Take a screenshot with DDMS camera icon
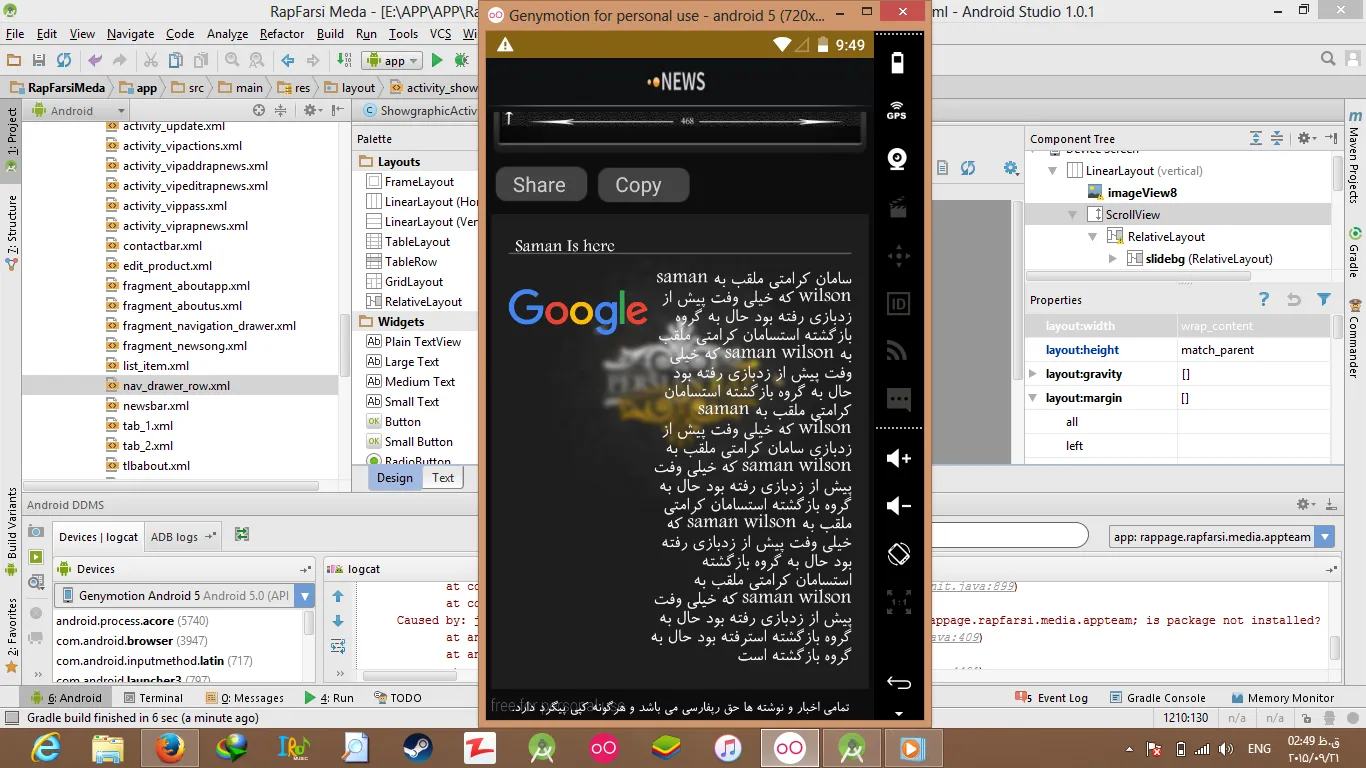 (x=37, y=532)
